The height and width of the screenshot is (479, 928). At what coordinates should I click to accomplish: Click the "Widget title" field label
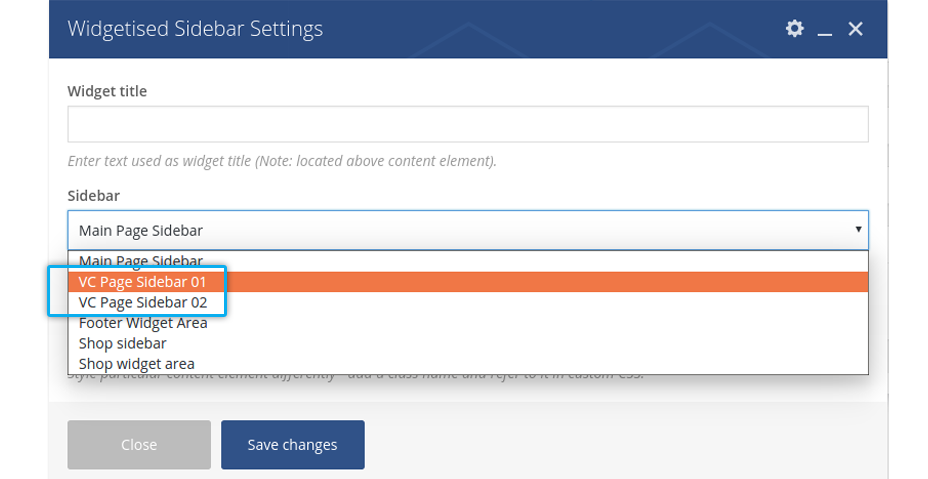pyautogui.click(x=107, y=91)
